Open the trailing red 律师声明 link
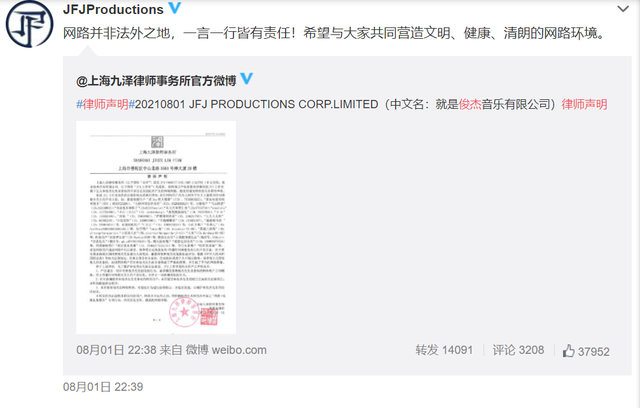Viewport: 640px width, 408px height. (x=584, y=104)
